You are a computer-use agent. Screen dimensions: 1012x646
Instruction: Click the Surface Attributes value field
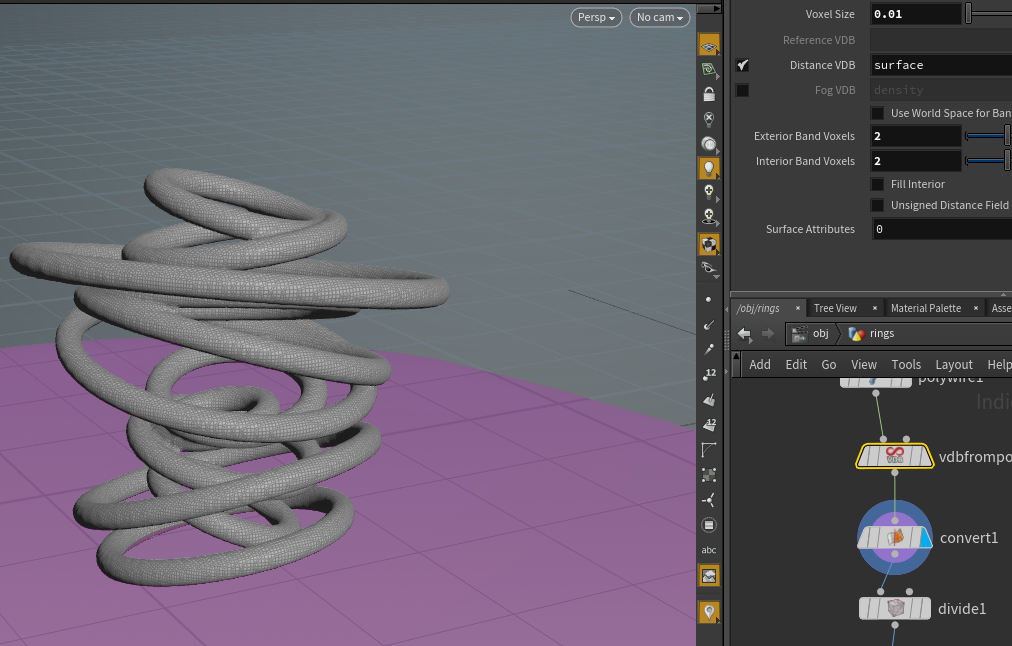pos(941,229)
